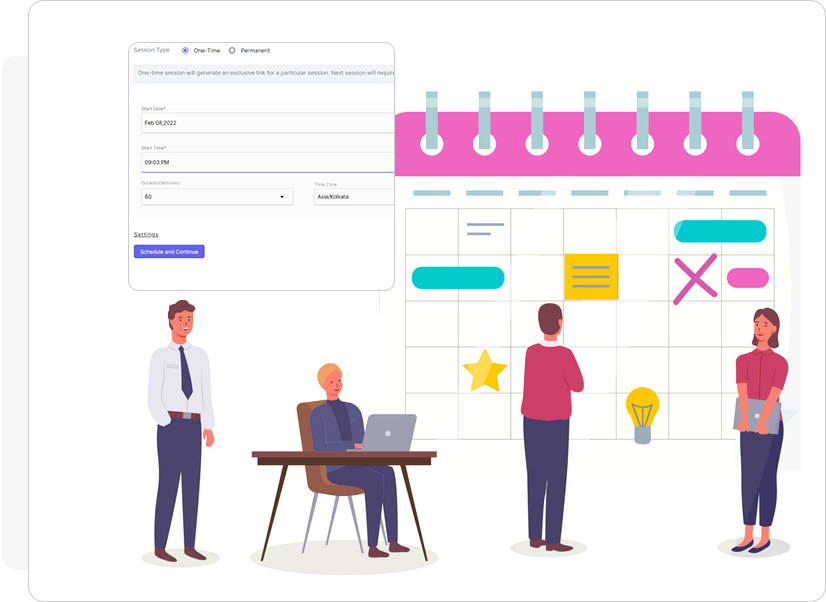Open the Duration (Minutes) dropdown arrow
Viewport: 826px width, 602px height.
click(281, 197)
